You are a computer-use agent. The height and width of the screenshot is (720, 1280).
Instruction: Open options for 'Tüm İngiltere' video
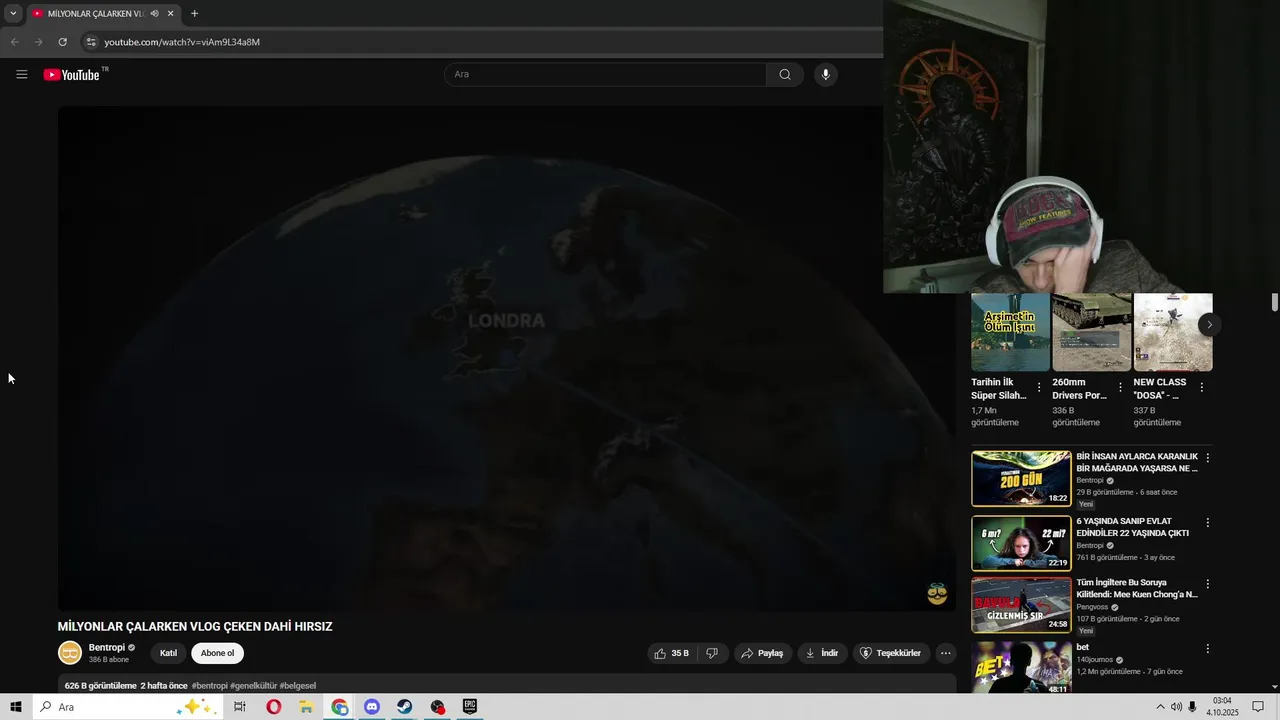[x=1207, y=584]
